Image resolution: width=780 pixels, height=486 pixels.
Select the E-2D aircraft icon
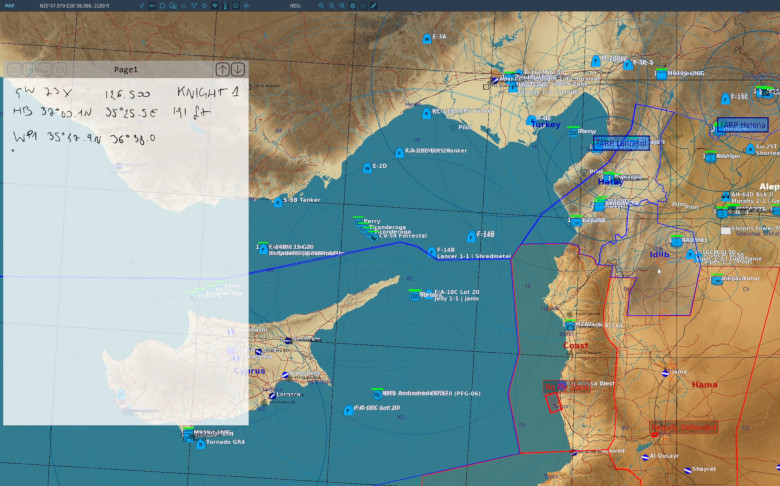click(x=367, y=167)
